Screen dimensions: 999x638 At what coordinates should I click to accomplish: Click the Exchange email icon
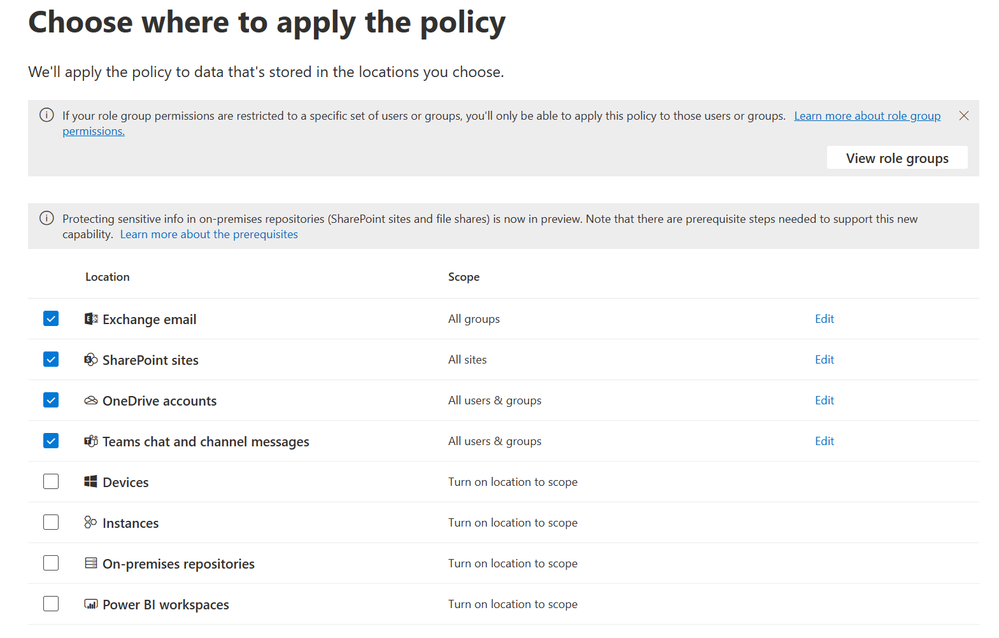[91, 319]
